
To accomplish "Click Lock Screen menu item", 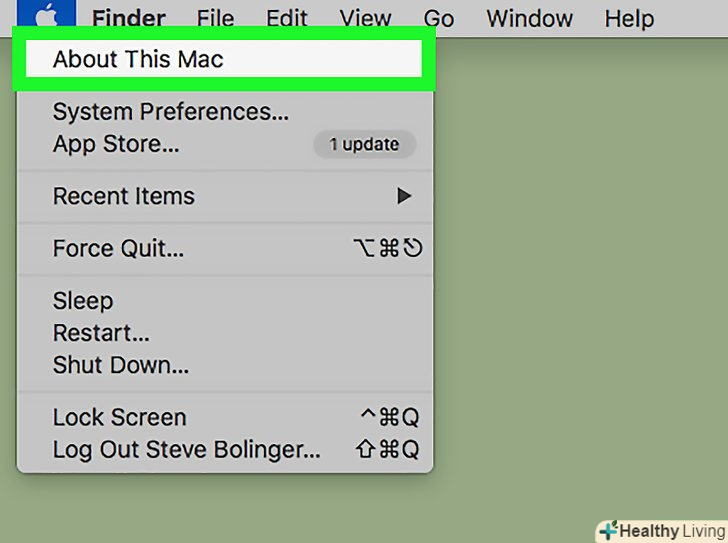I will click(x=120, y=417).
